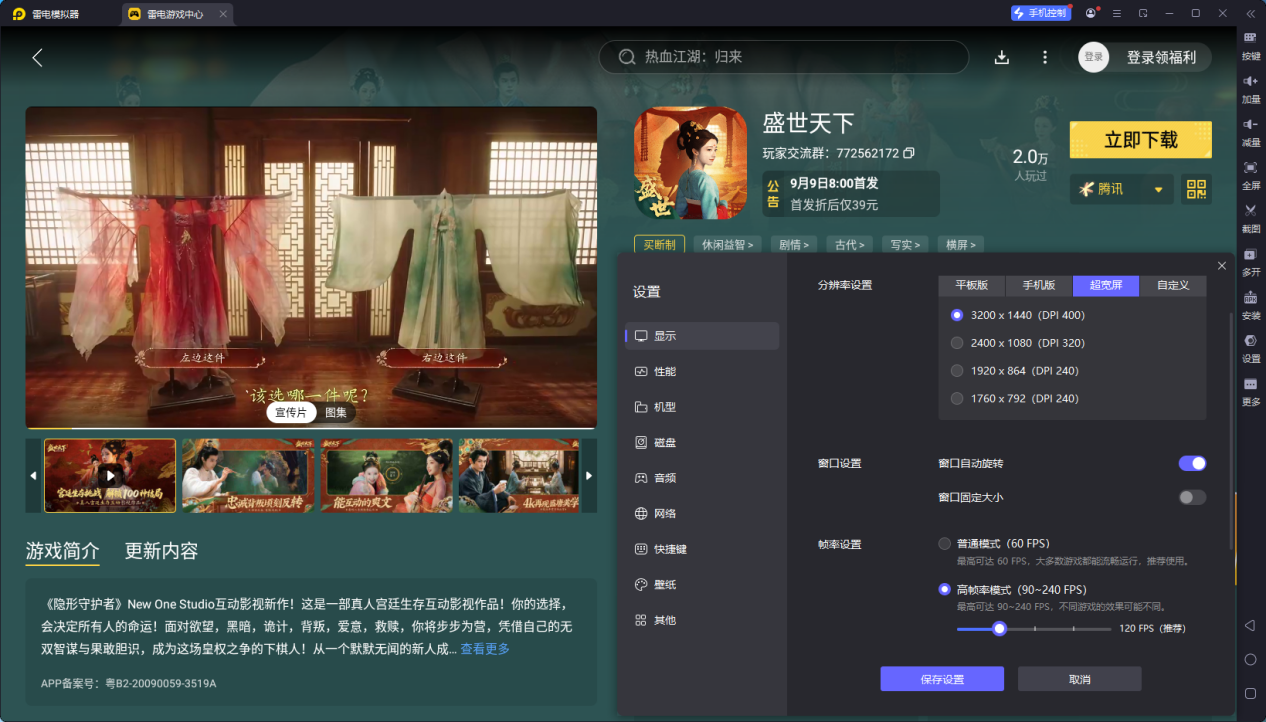
Task: Switch the media viewer to 图集
Action: point(336,412)
